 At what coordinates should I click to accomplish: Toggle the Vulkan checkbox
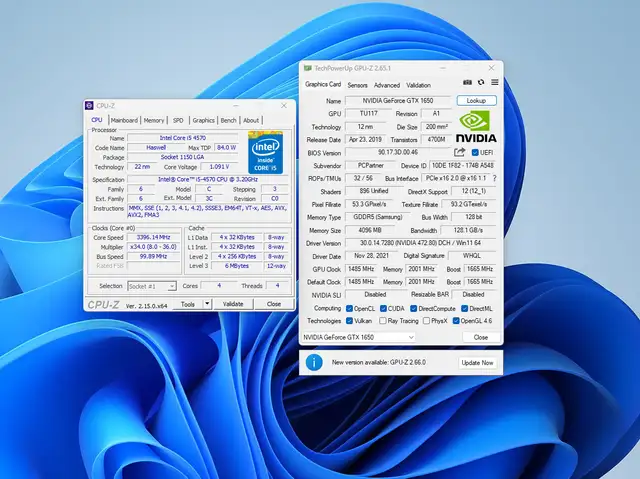pyautogui.click(x=349, y=321)
